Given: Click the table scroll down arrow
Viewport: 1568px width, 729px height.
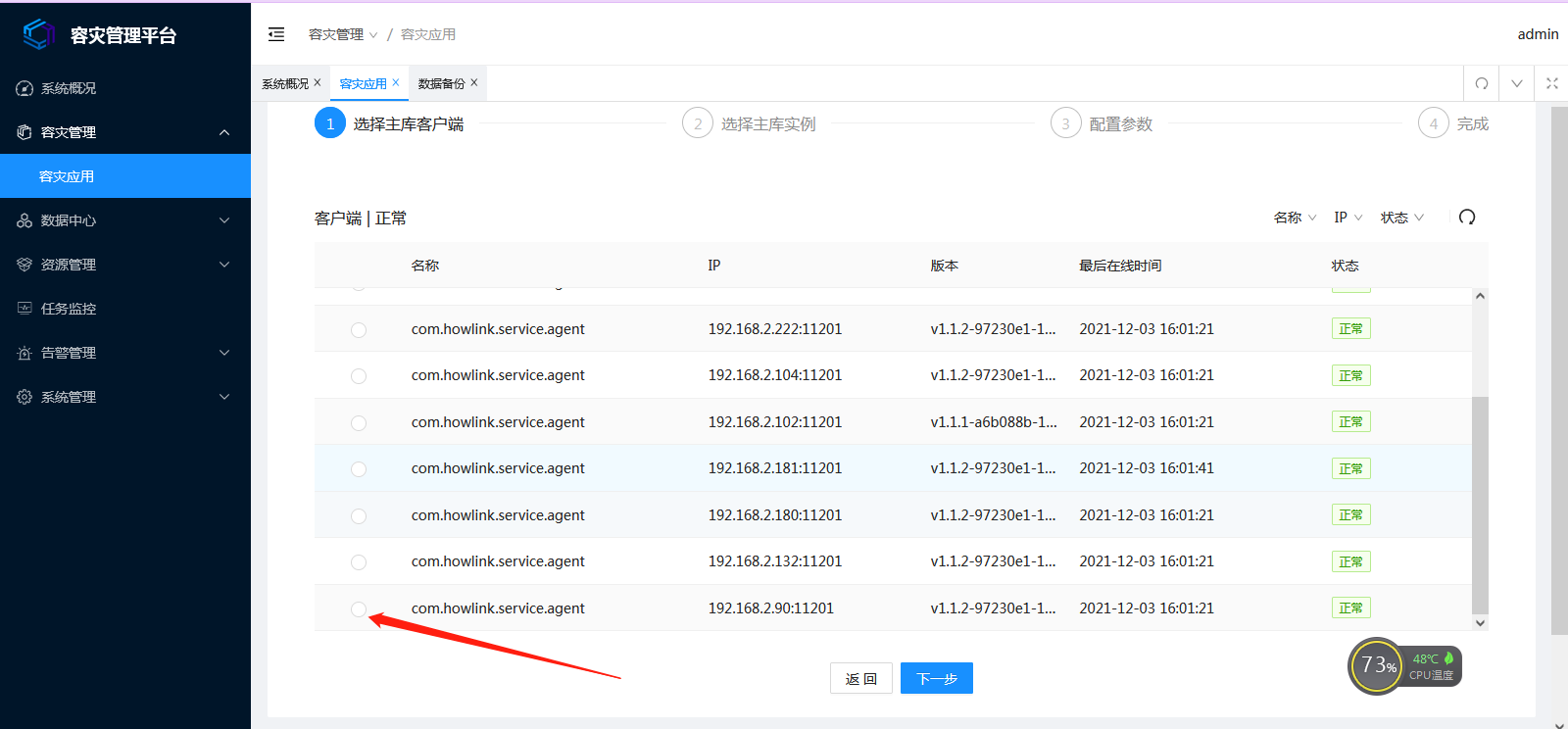Looking at the screenshot, I should (1480, 623).
